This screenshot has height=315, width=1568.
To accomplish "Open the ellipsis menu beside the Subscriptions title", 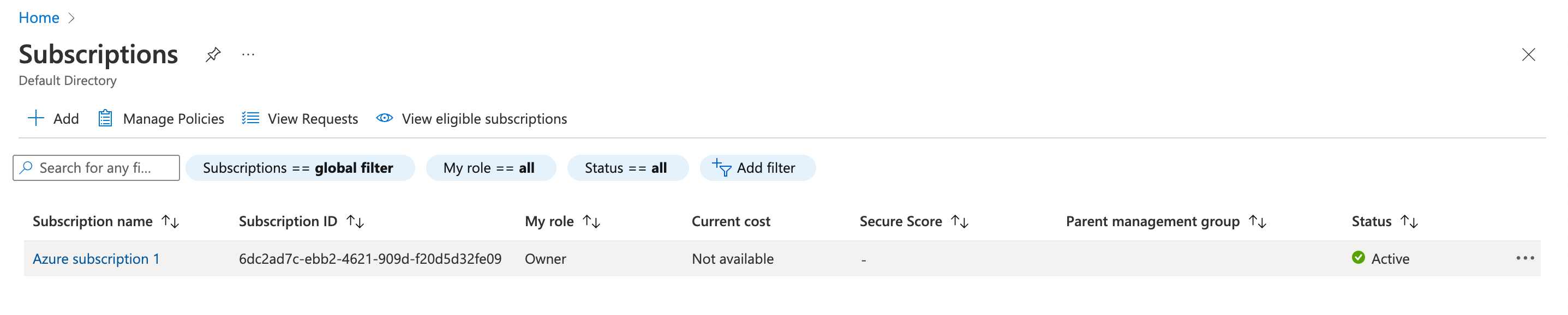I will coord(248,54).
